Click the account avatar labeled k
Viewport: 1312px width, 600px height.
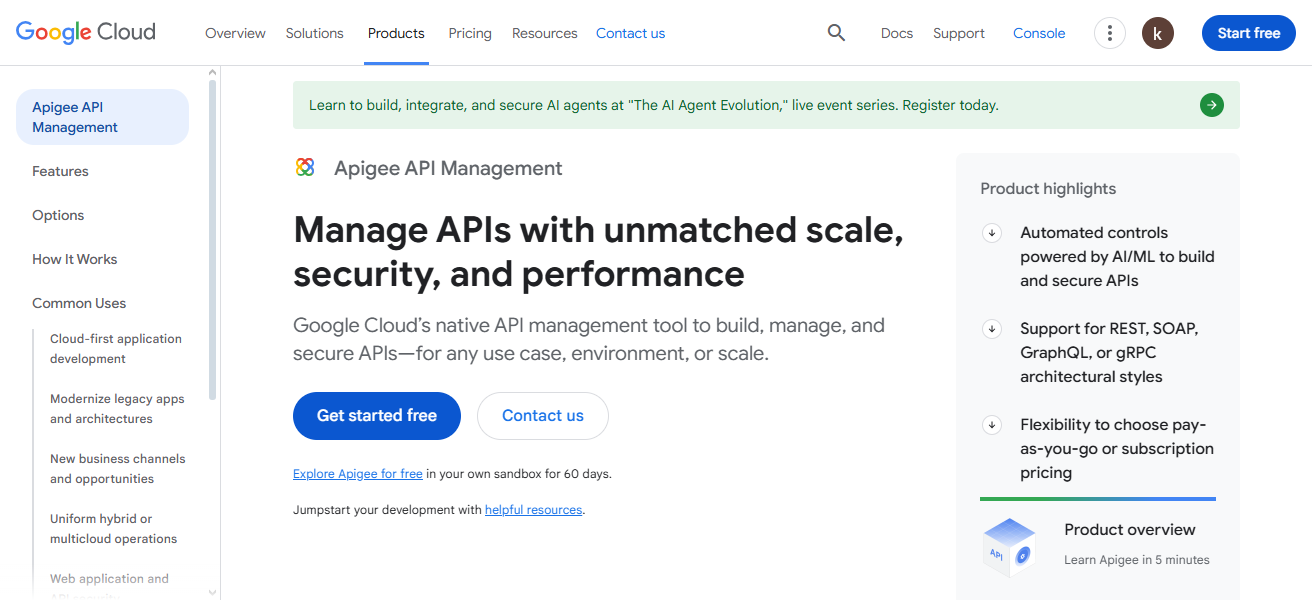pyautogui.click(x=1157, y=32)
